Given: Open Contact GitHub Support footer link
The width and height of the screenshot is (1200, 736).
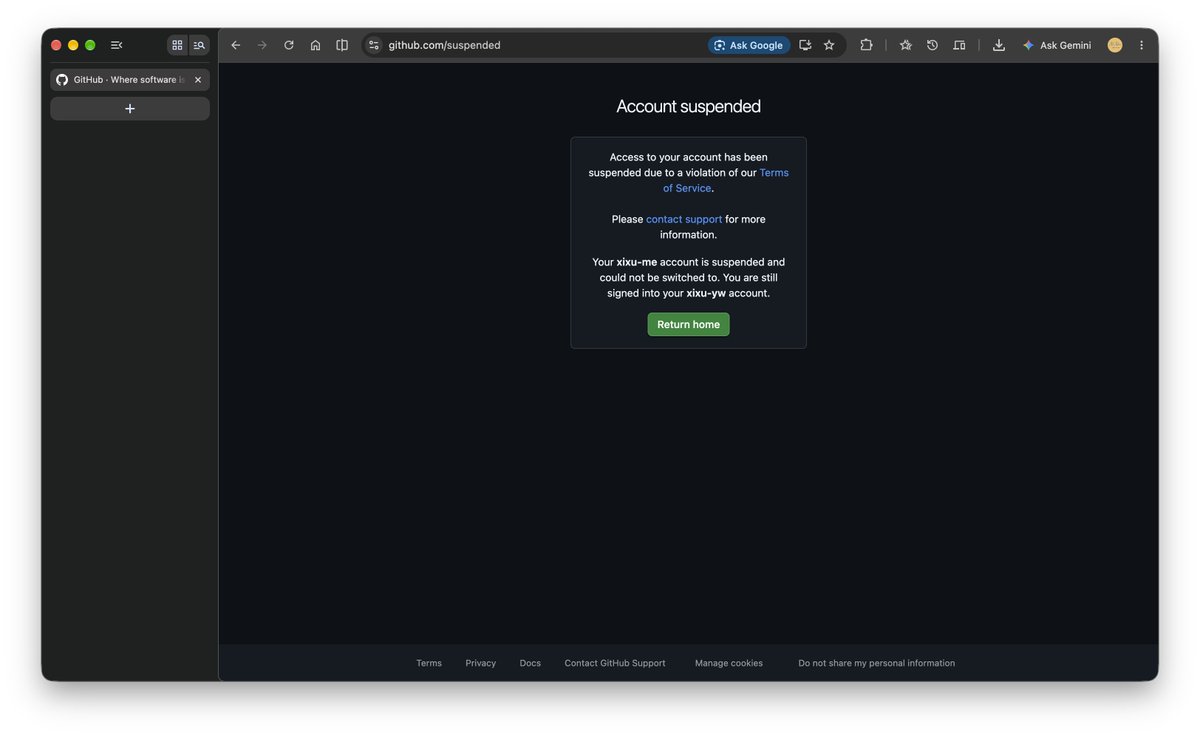Looking at the screenshot, I should click(615, 663).
